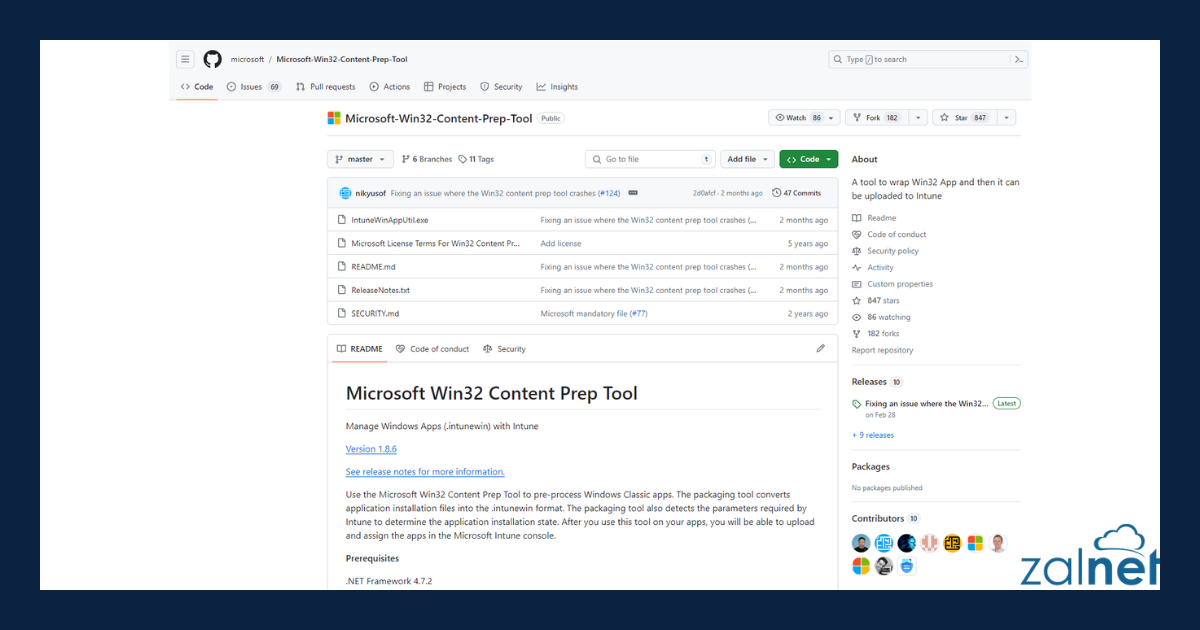This screenshot has width=1200, height=630.
Task: Open nikyusof's profile avatar
Action: pyautogui.click(x=346, y=193)
